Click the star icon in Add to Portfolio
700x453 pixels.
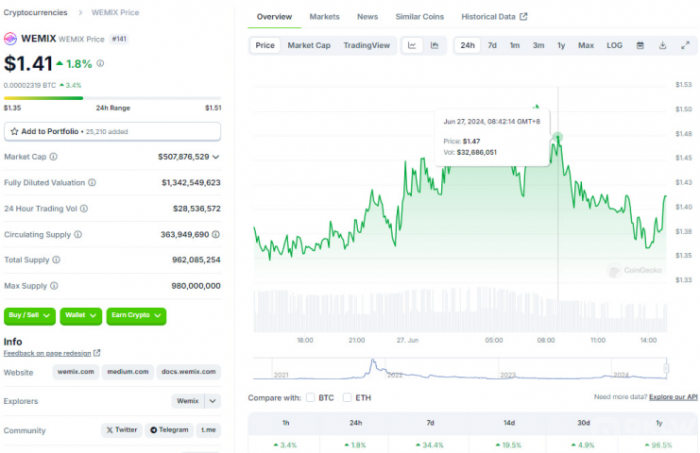click(14, 131)
